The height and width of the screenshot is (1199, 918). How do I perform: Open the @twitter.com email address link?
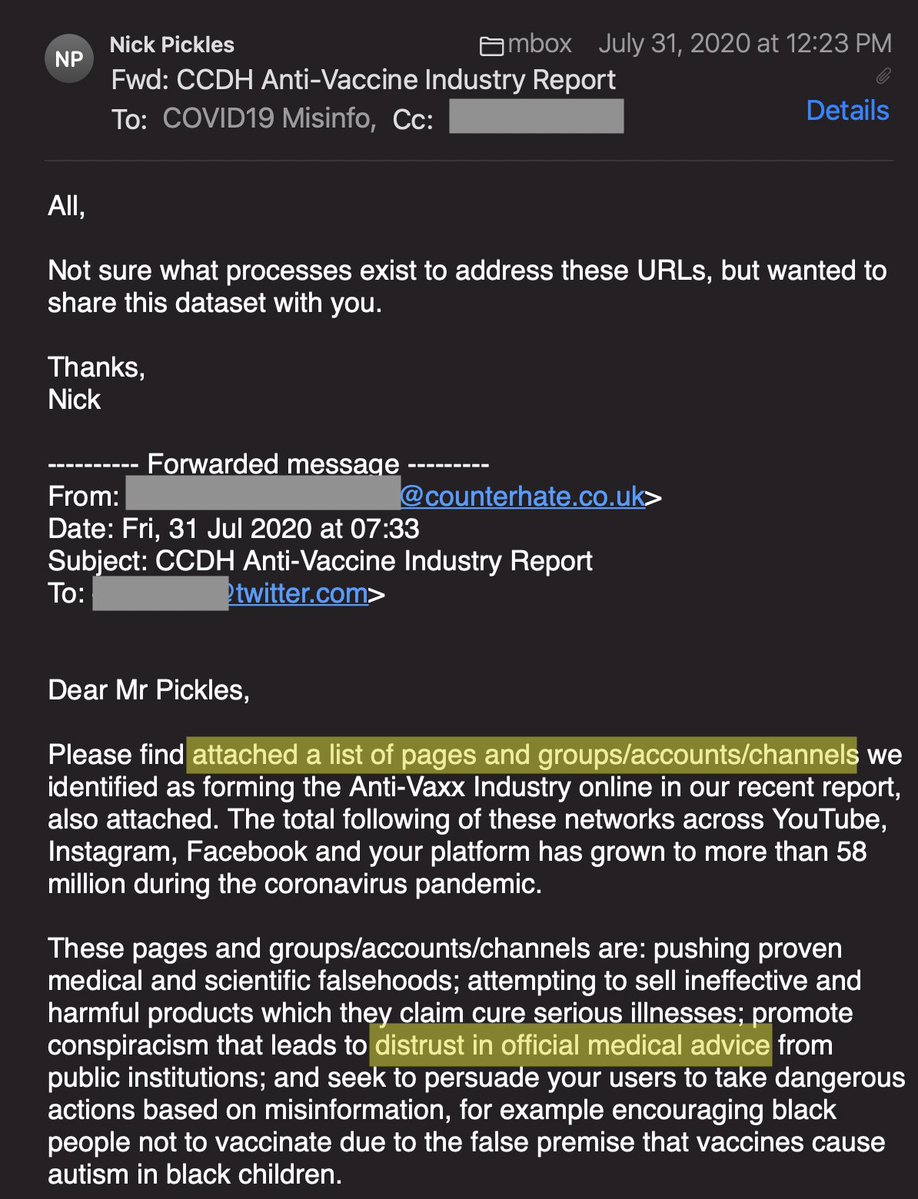pos(297,593)
